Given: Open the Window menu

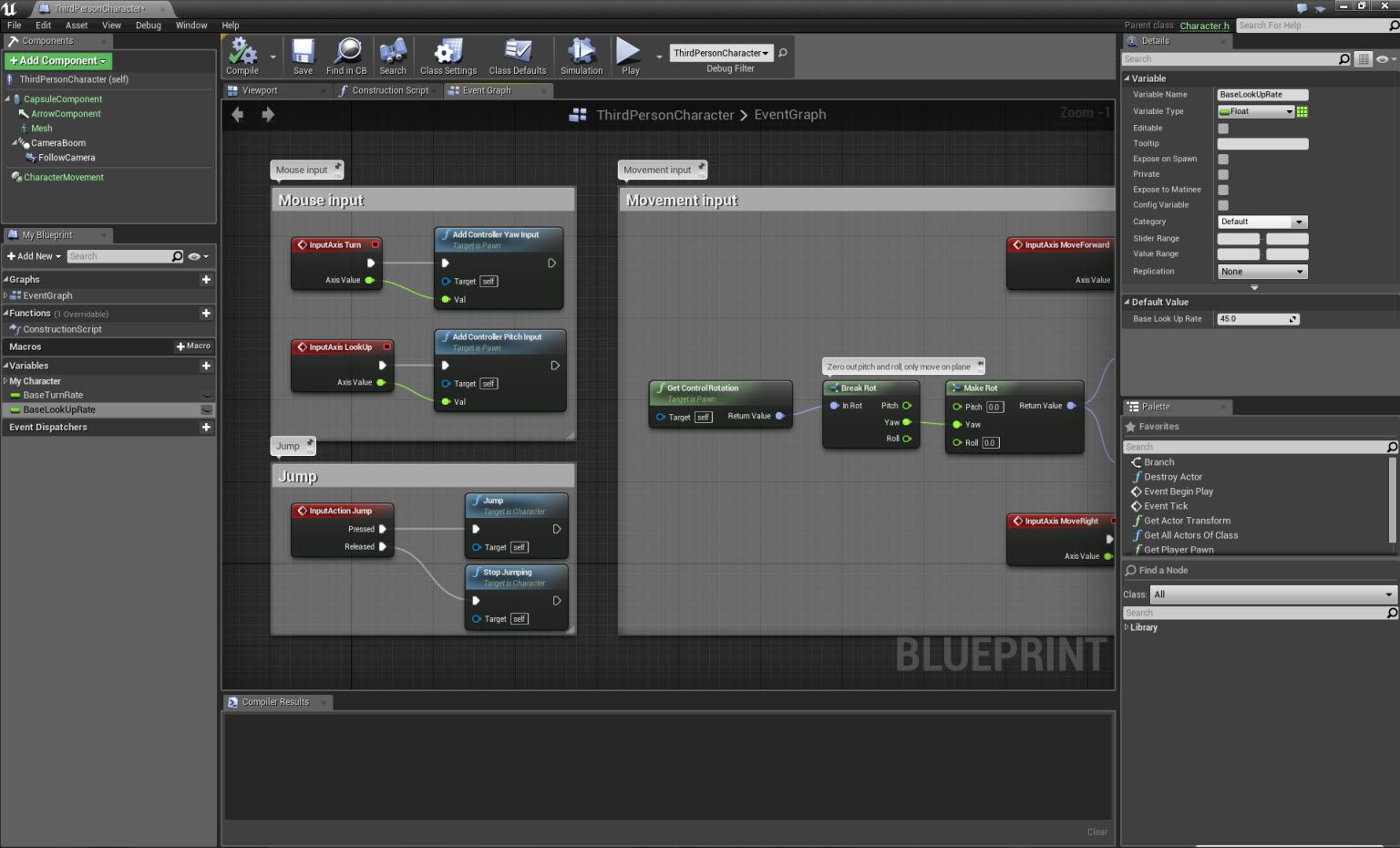Looking at the screenshot, I should [191, 25].
